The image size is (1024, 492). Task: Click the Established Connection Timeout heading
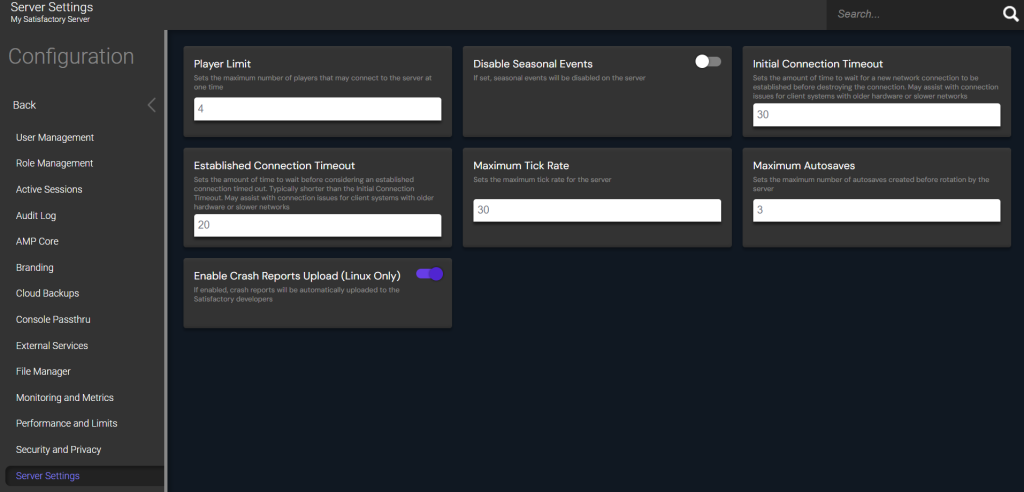pyautogui.click(x=274, y=166)
